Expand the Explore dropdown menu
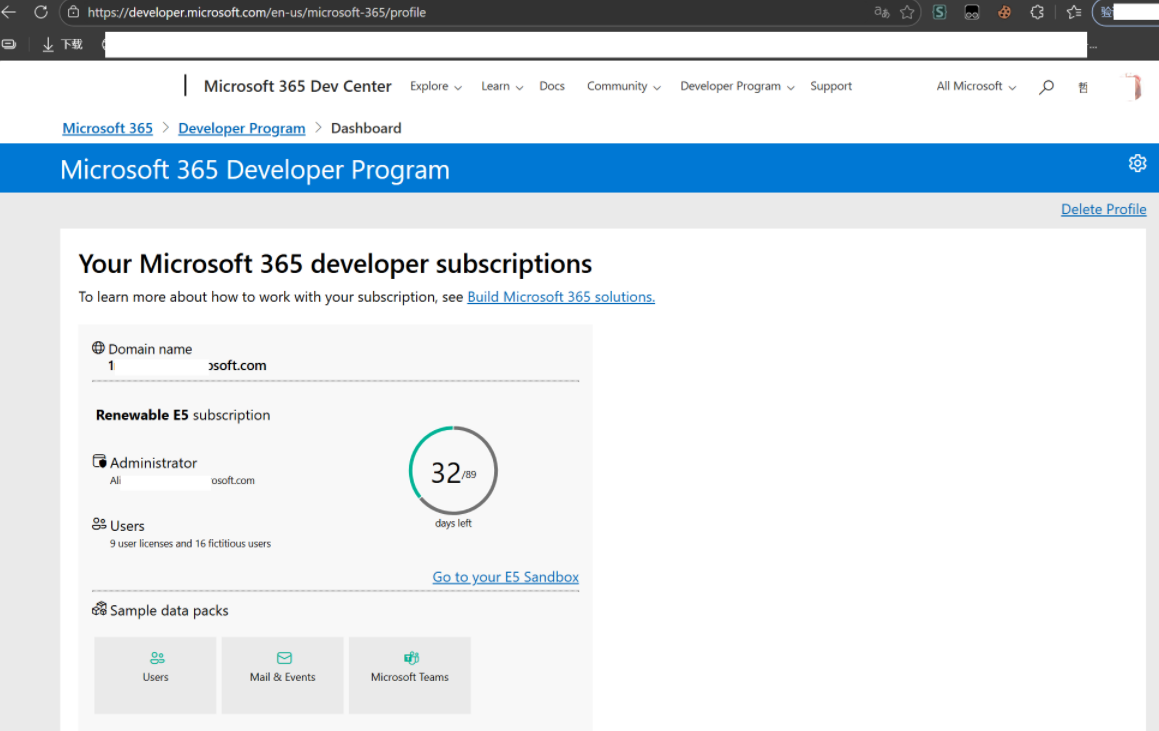Image resolution: width=1159 pixels, height=731 pixels. pyautogui.click(x=435, y=87)
